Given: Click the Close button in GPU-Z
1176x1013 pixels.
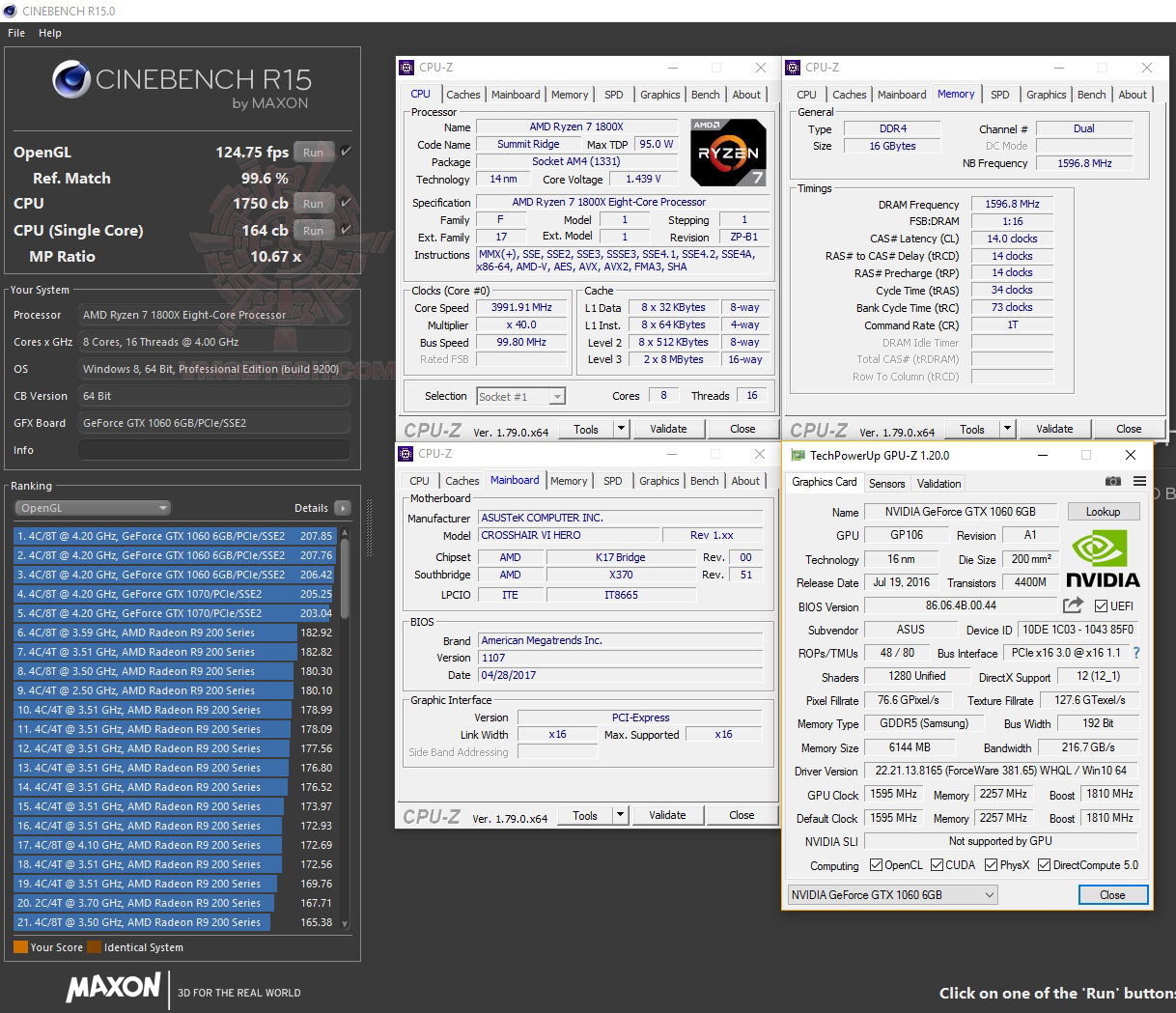Looking at the screenshot, I should (1112, 895).
